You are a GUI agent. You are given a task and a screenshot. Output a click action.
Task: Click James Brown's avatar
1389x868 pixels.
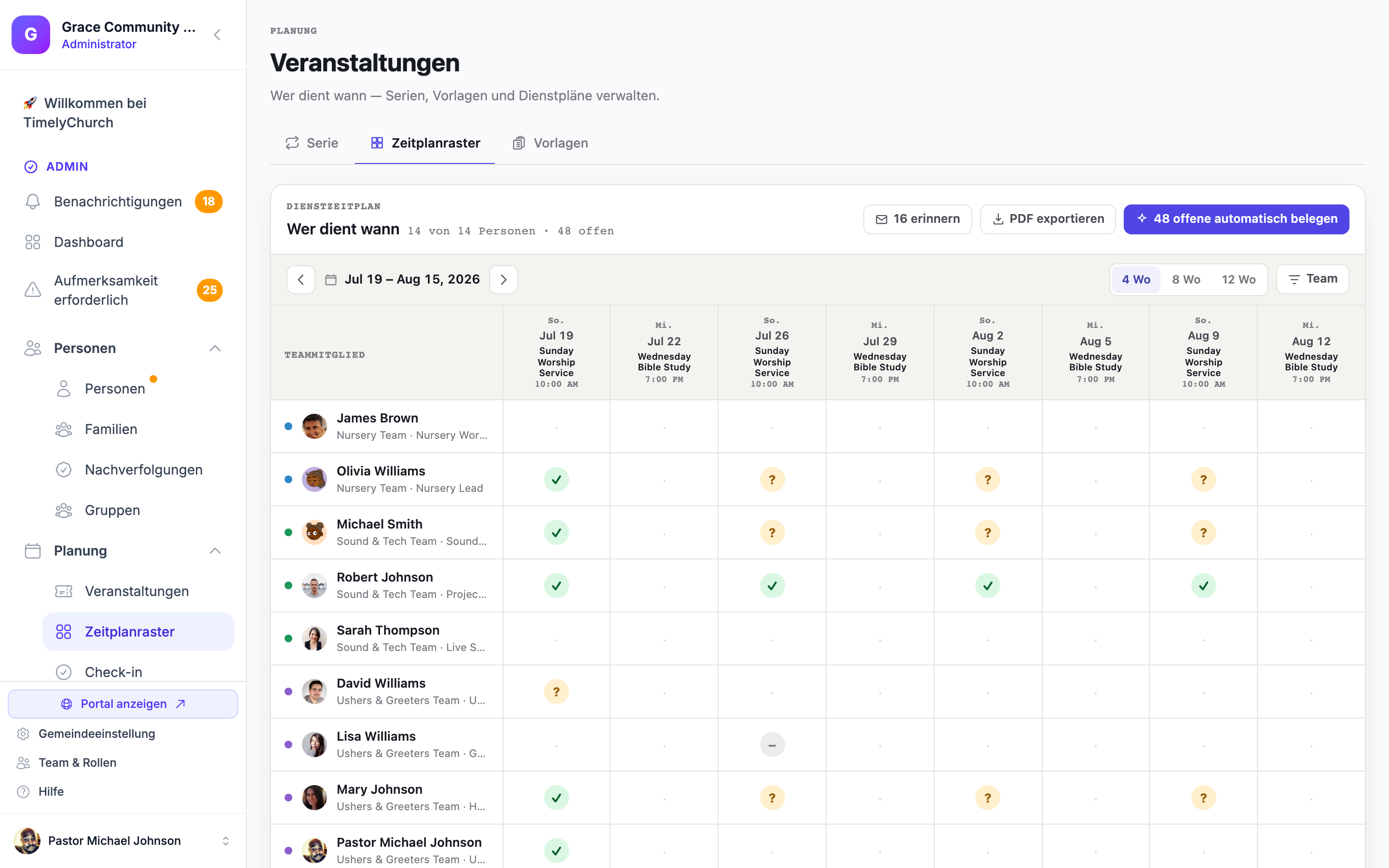pyautogui.click(x=314, y=427)
